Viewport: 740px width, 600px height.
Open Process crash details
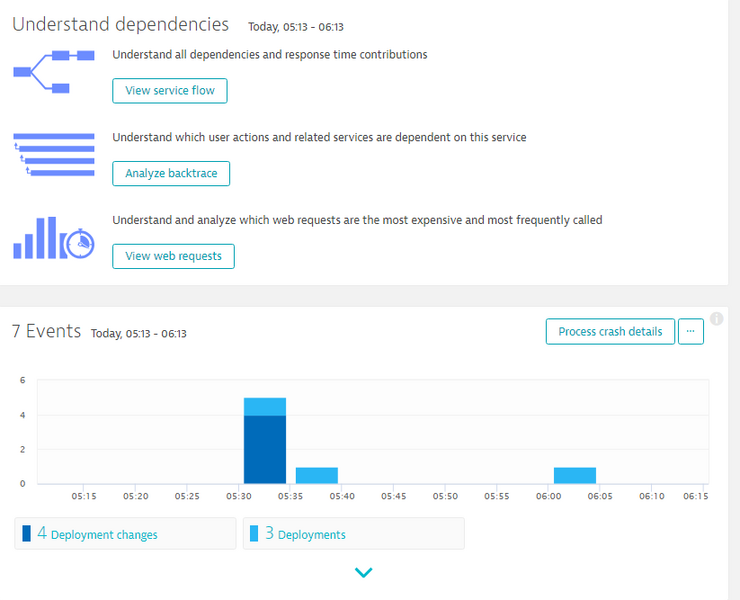click(x=610, y=332)
